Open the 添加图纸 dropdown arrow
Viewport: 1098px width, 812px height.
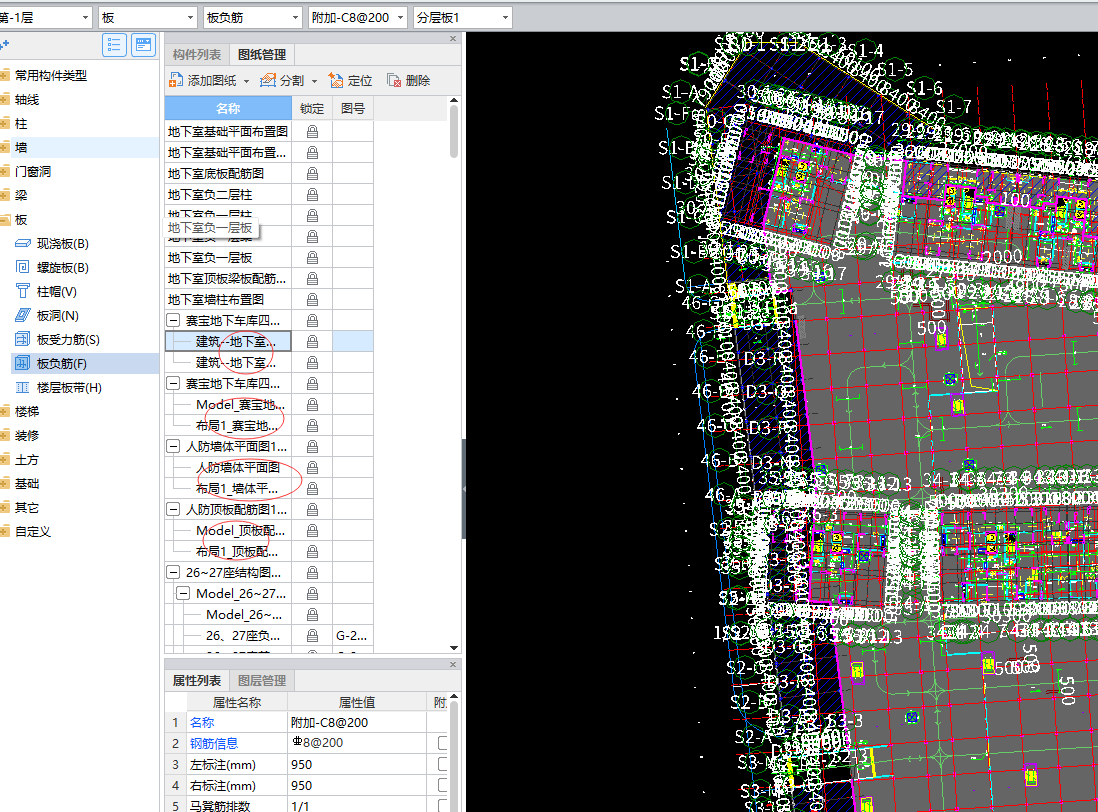pos(246,82)
